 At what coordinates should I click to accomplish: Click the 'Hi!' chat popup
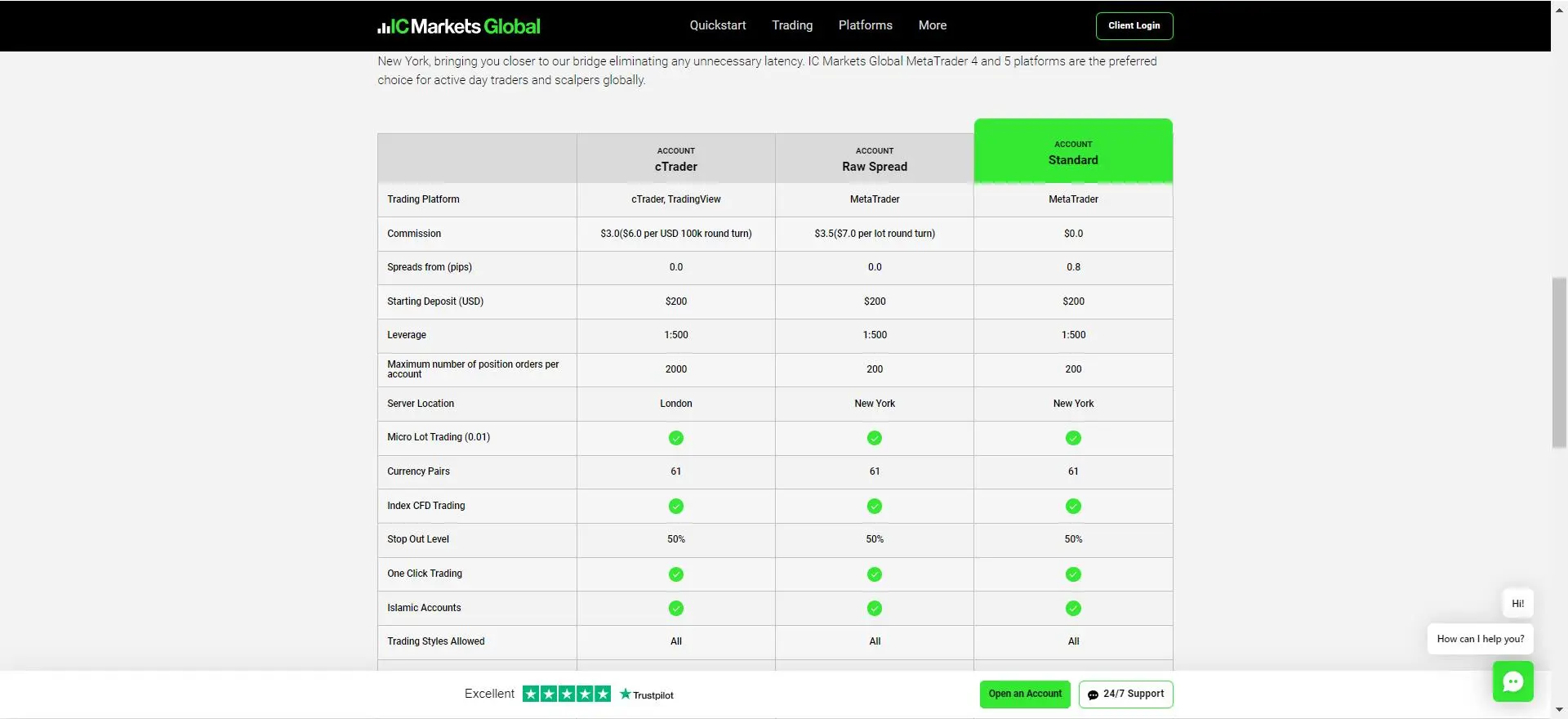(1517, 604)
